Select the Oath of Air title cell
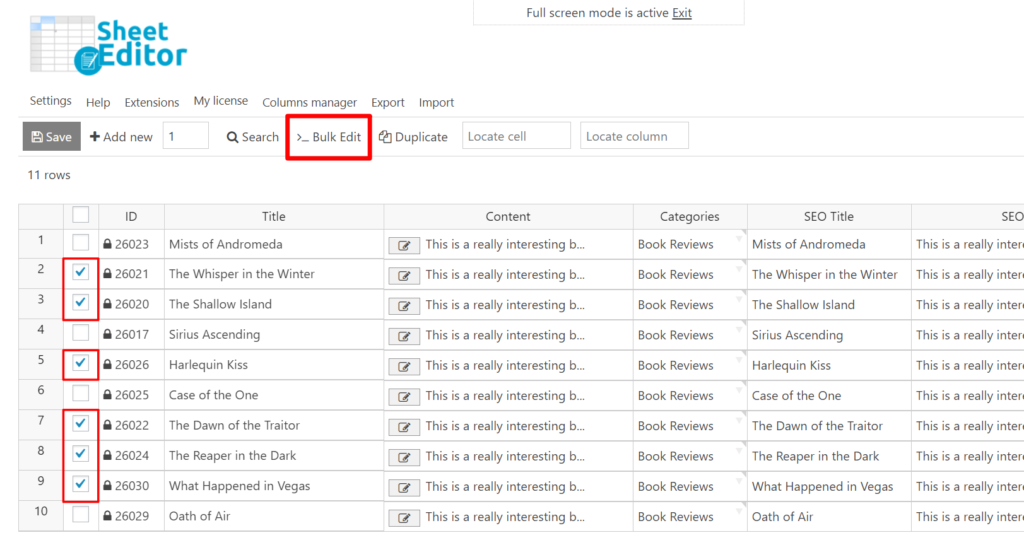This screenshot has width=1024, height=545. click(274, 516)
